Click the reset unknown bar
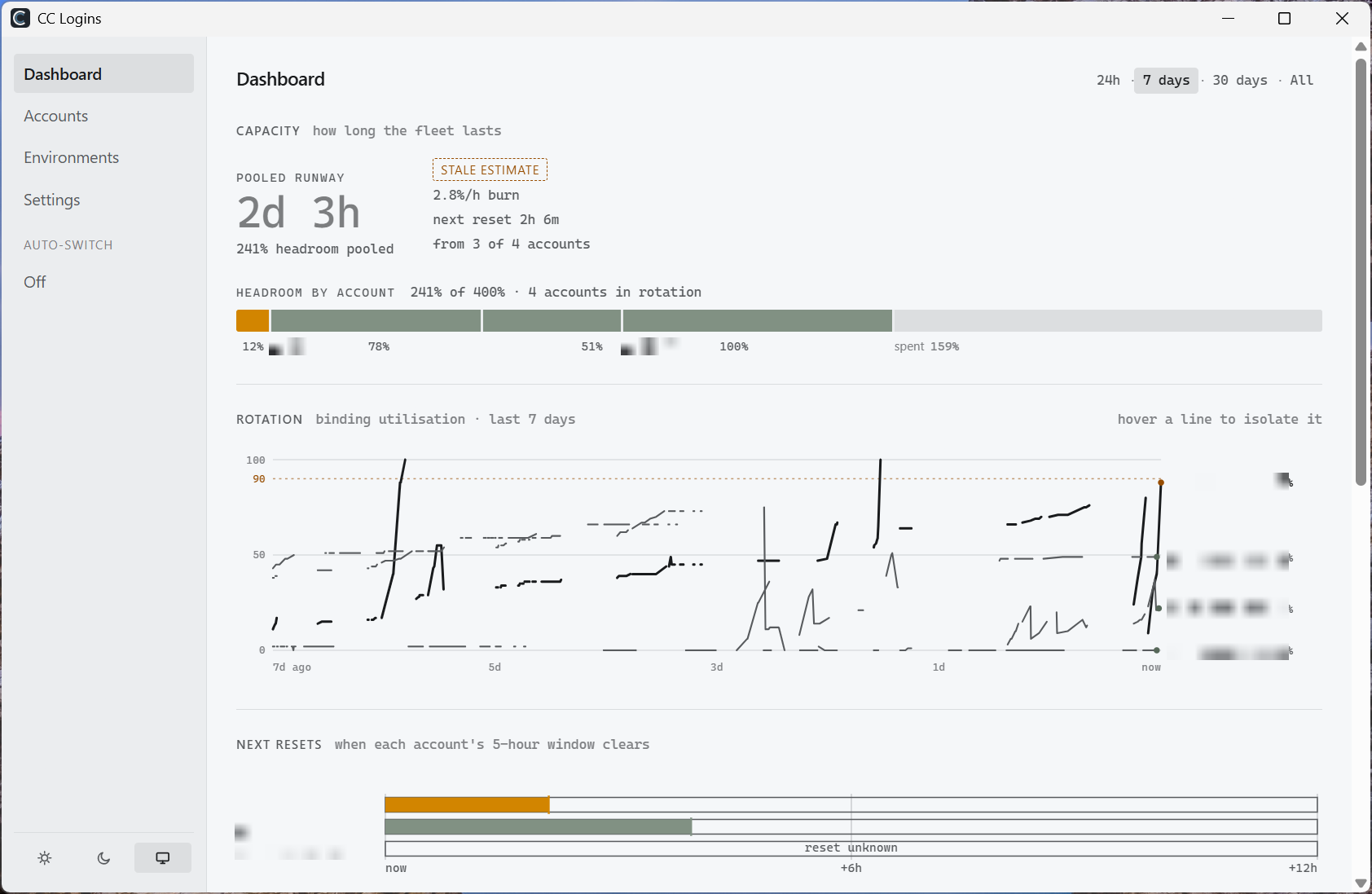 pyautogui.click(x=851, y=848)
